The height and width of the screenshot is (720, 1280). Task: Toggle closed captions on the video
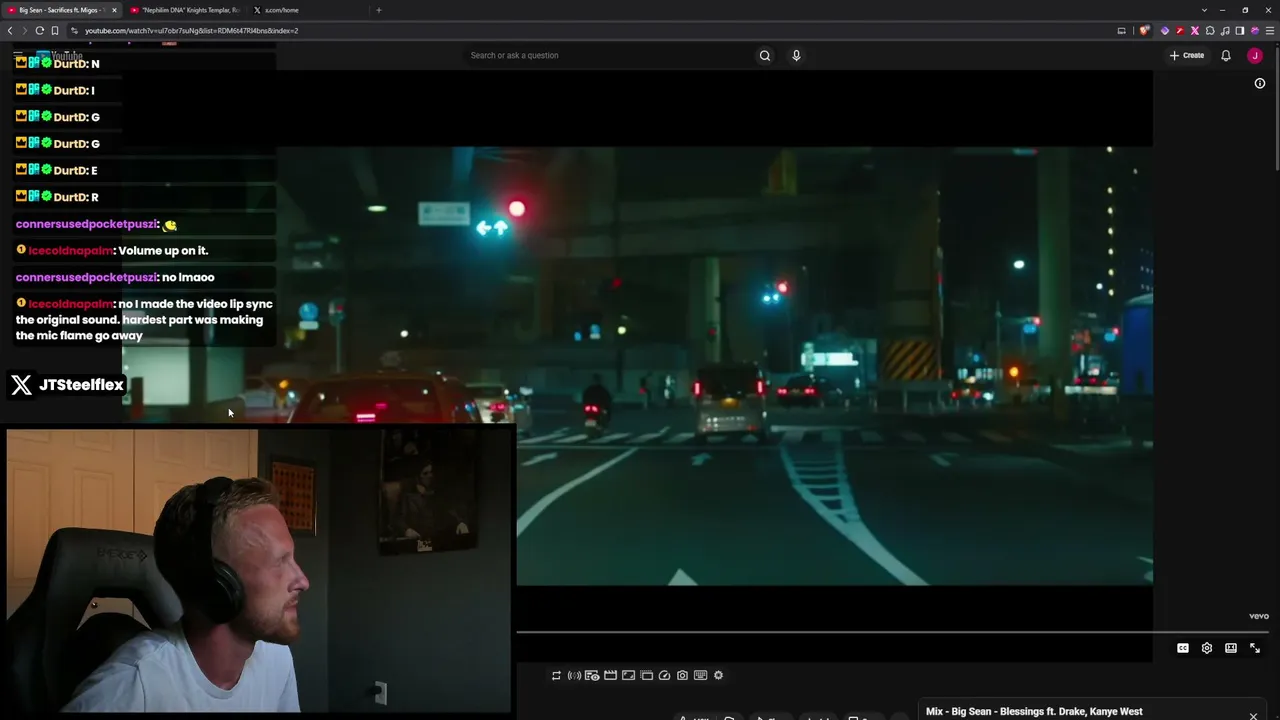pyautogui.click(x=1183, y=648)
